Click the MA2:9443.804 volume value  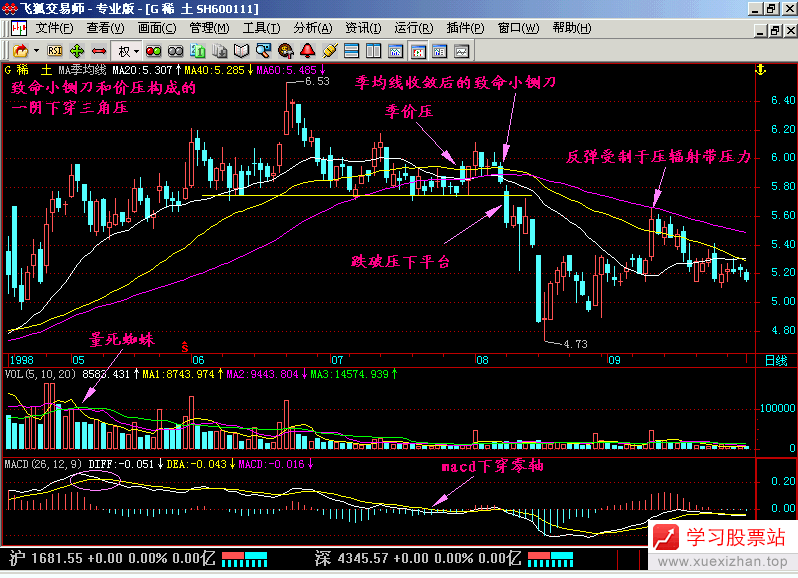(x=262, y=374)
